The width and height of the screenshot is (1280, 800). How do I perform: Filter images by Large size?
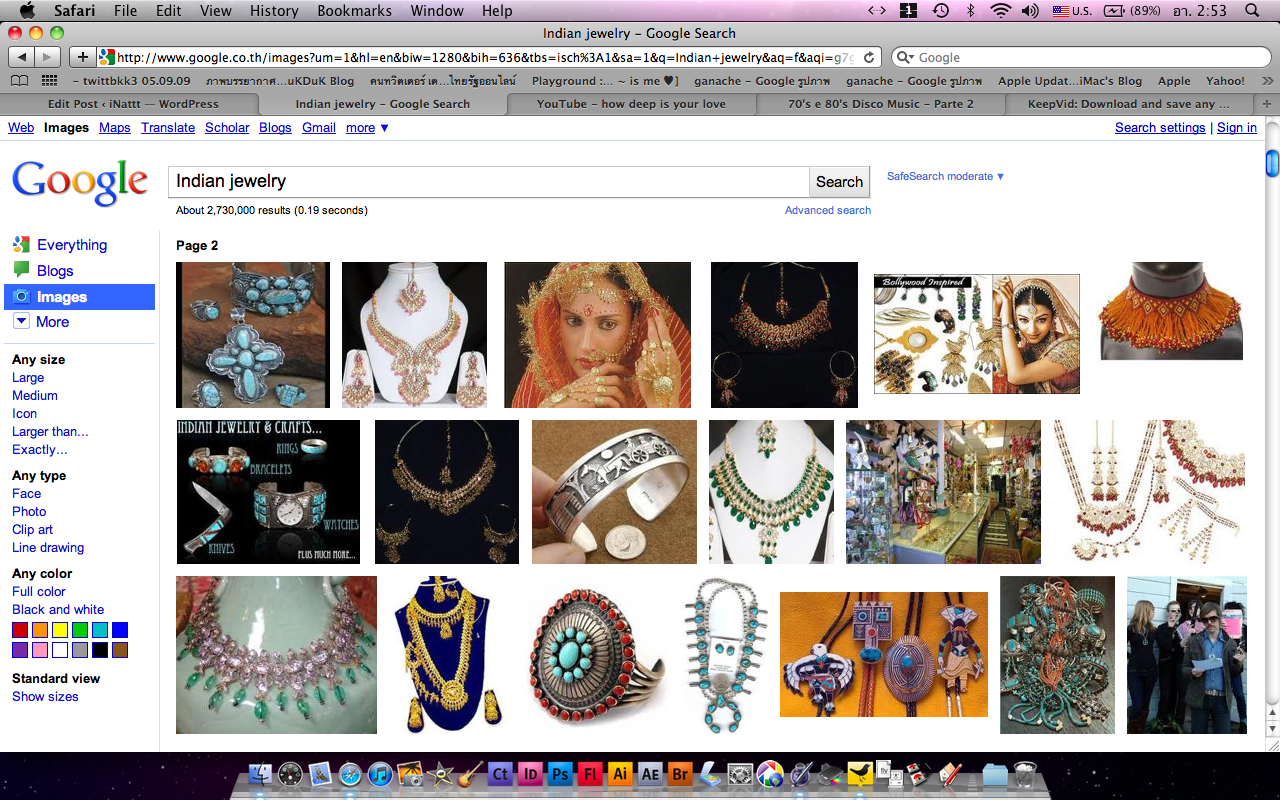click(28, 378)
